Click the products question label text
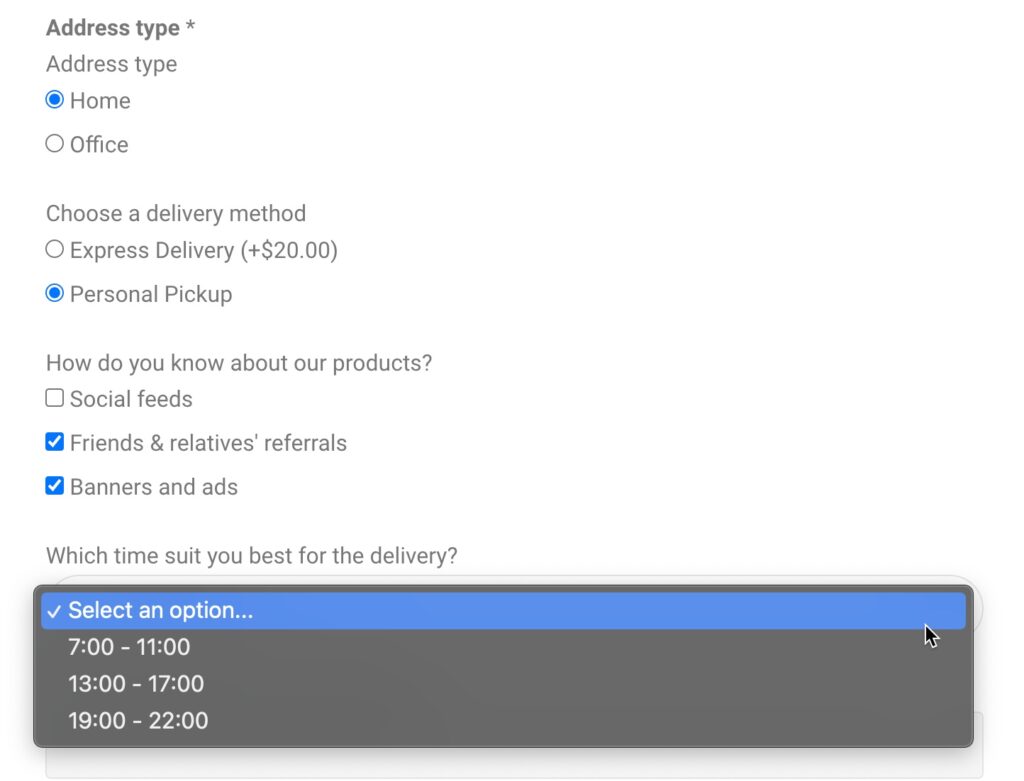Screen dimensions: 1024x781 239,362
